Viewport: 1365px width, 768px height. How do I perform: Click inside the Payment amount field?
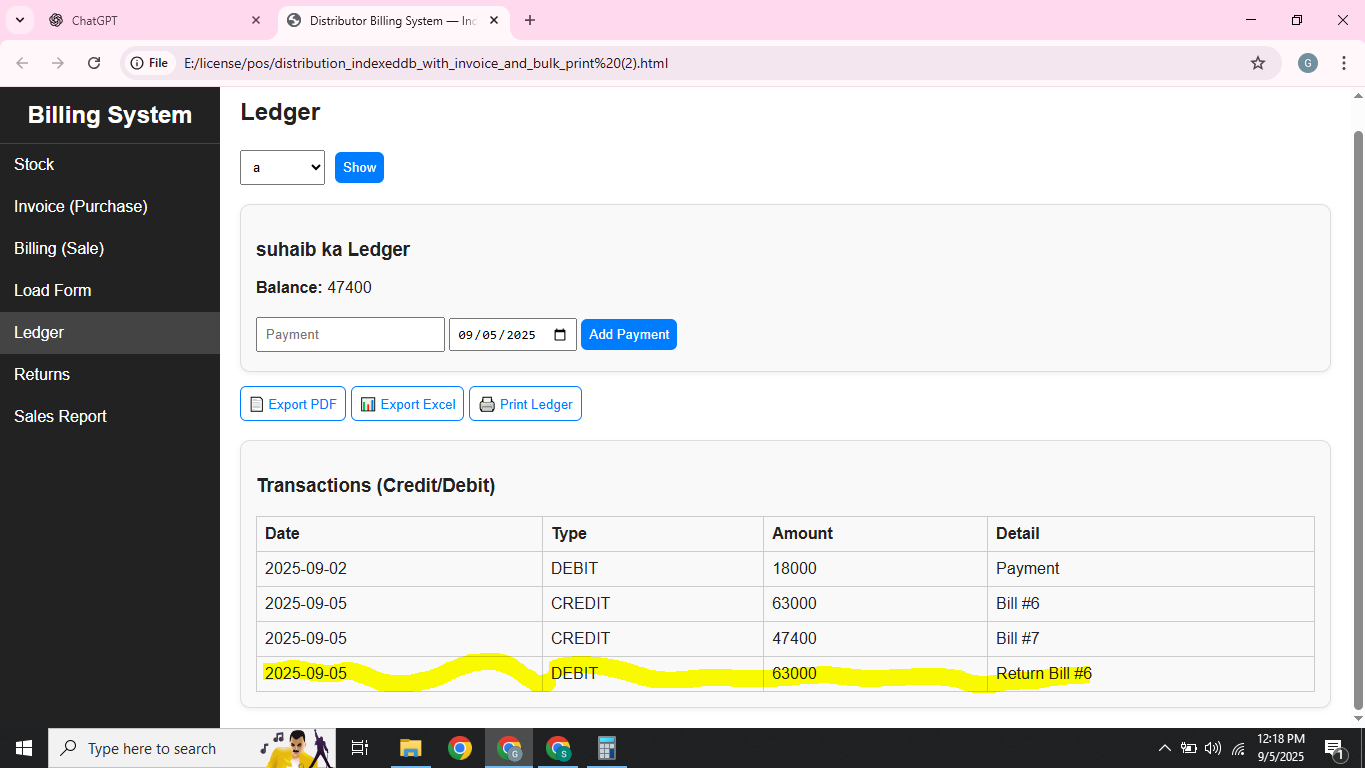click(349, 334)
